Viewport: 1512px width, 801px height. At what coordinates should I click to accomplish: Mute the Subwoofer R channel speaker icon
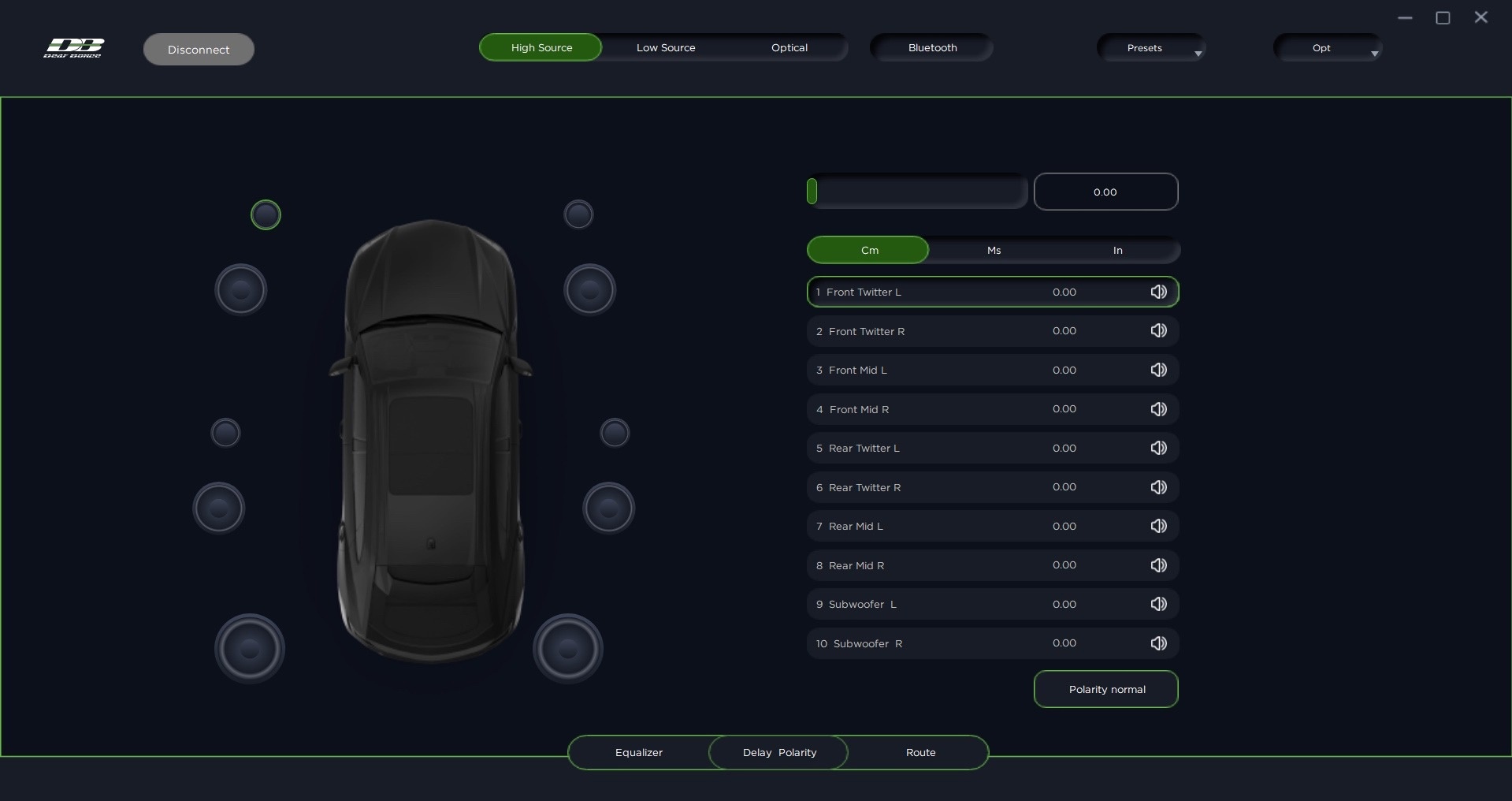pos(1158,643)
